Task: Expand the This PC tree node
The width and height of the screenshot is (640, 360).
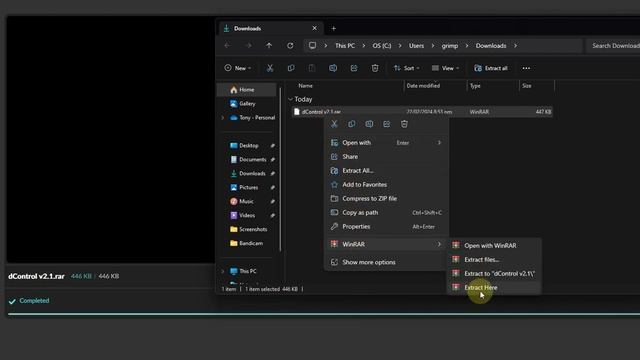Action: (223, 271)
